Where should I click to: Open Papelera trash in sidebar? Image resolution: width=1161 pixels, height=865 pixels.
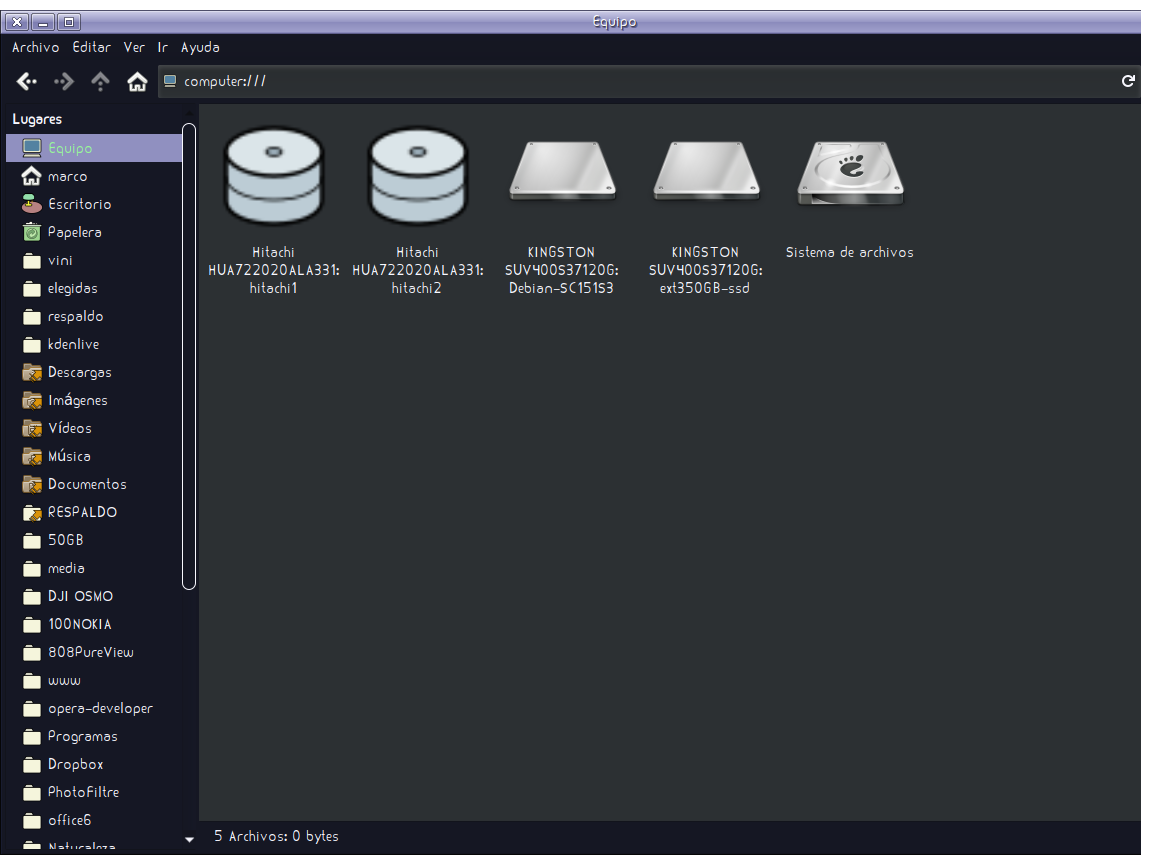(x=94, y=233)
